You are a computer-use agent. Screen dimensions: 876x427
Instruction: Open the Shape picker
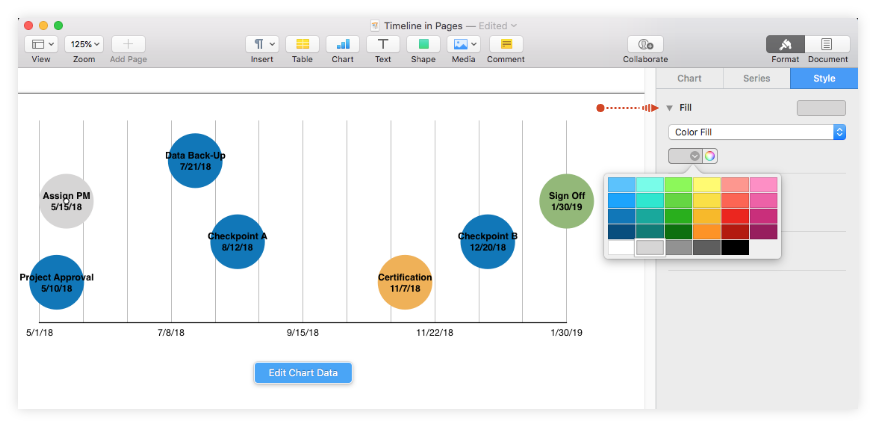423,44
